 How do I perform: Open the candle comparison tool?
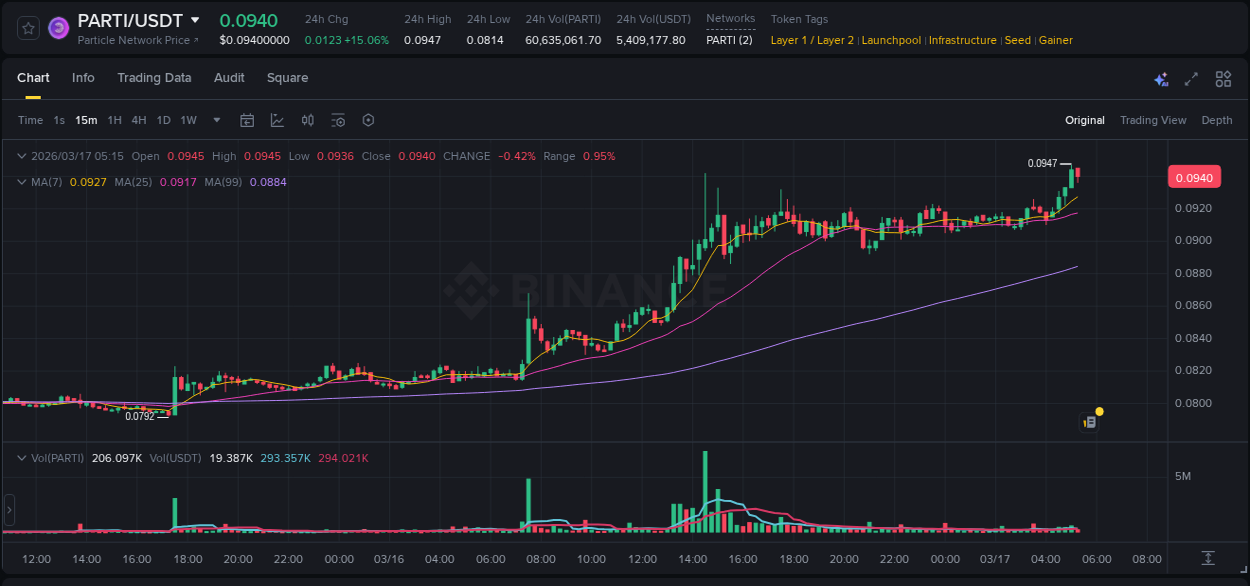click(x=308, y=120)
